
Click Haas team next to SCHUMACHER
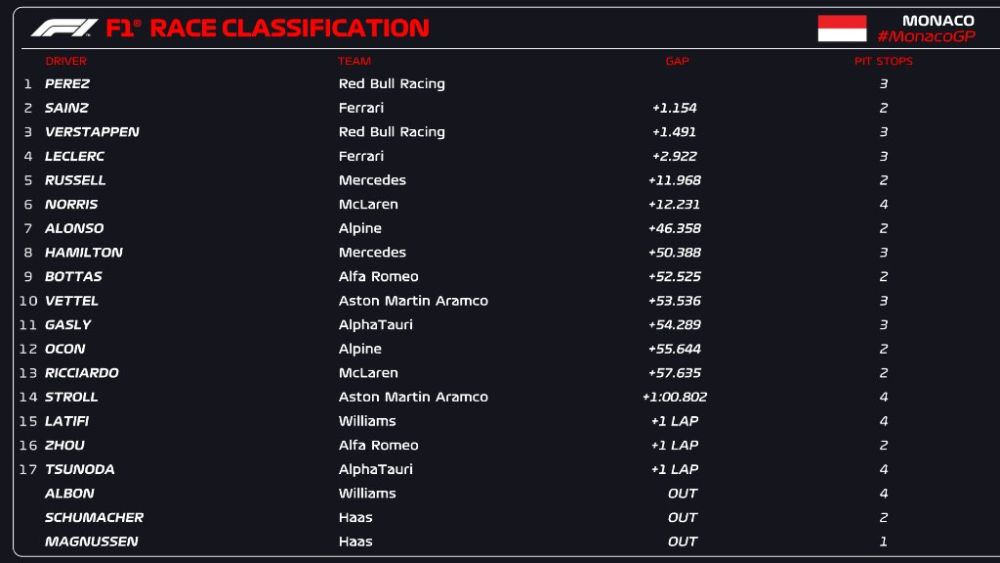355,518
